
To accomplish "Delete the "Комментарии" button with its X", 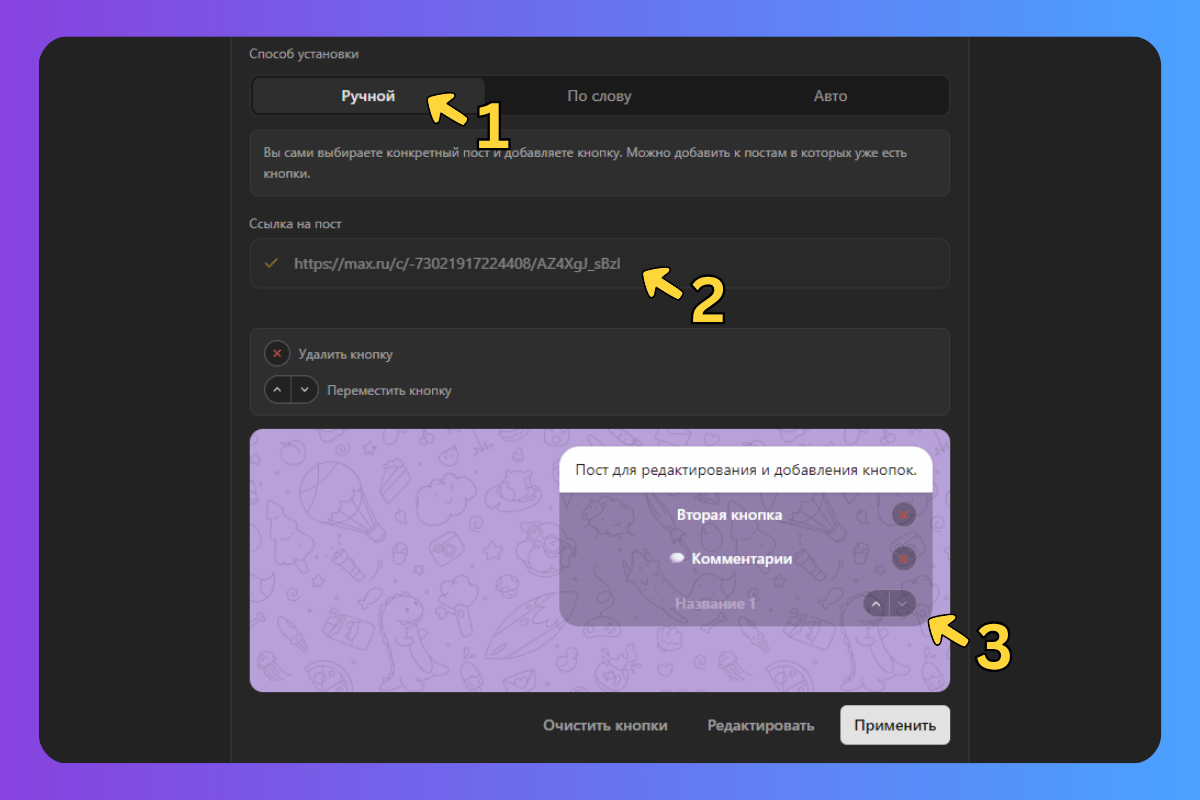I will [x=903, y=559].
